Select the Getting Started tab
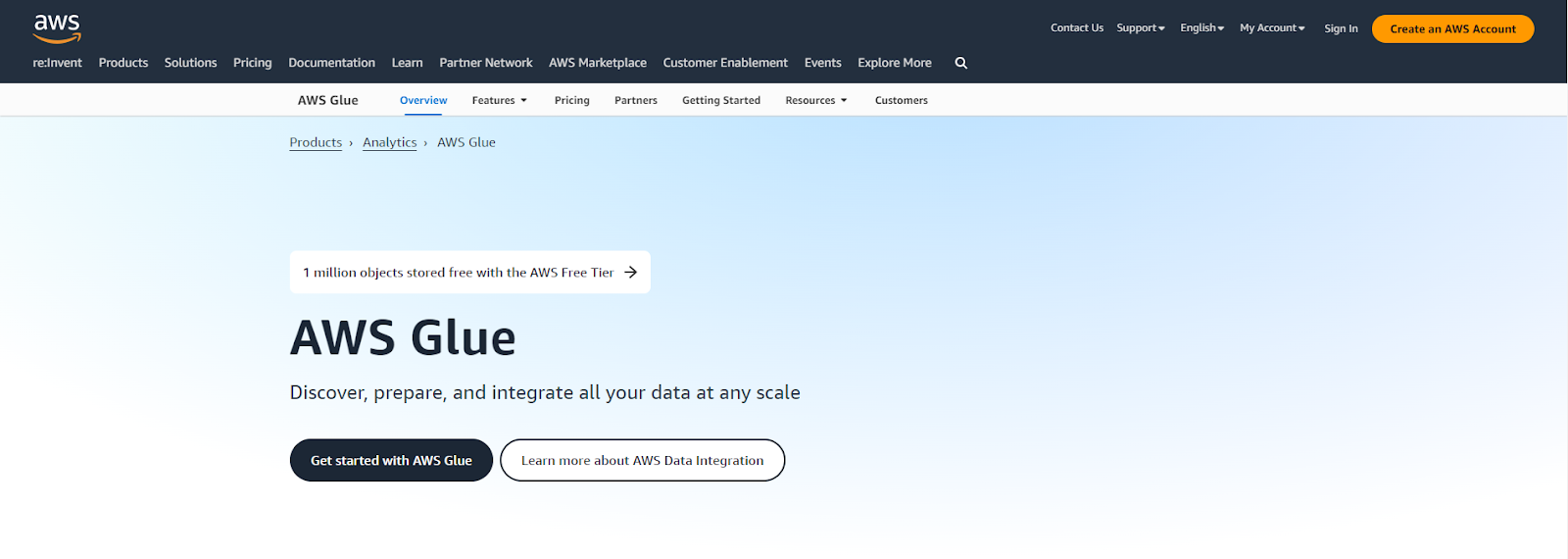 (x=721, y=100)
